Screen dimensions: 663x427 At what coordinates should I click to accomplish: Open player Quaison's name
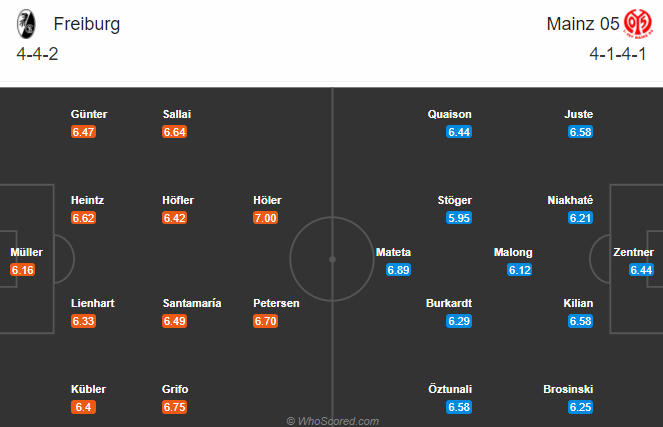[x=449, y=114]
